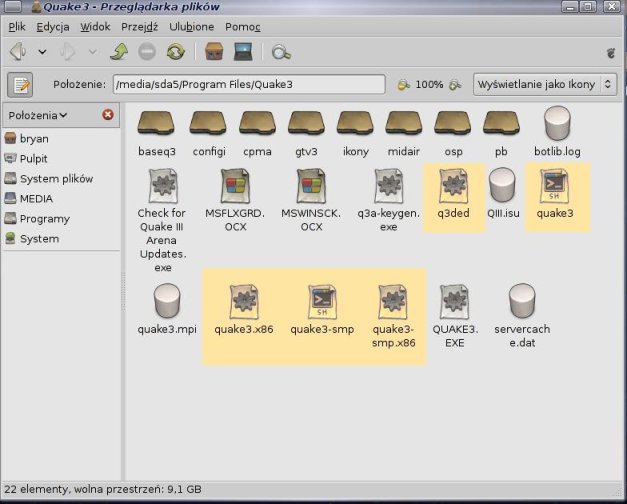Select bryan in the places sidebar
The width and height of the screenshot is (627, 504).
pos(60,139)
